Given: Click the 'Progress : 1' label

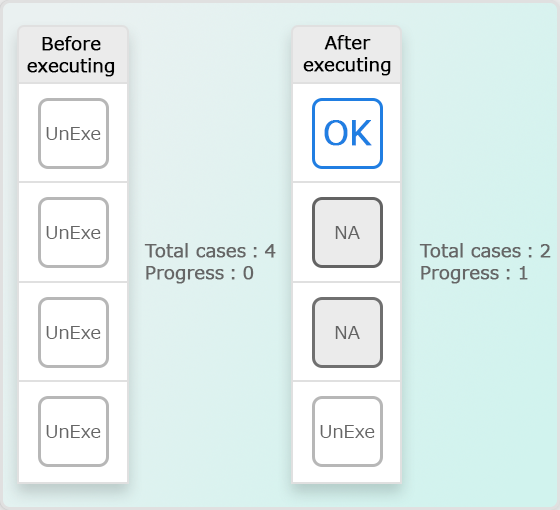Looking at the screenshot, I should coord(474,273).
